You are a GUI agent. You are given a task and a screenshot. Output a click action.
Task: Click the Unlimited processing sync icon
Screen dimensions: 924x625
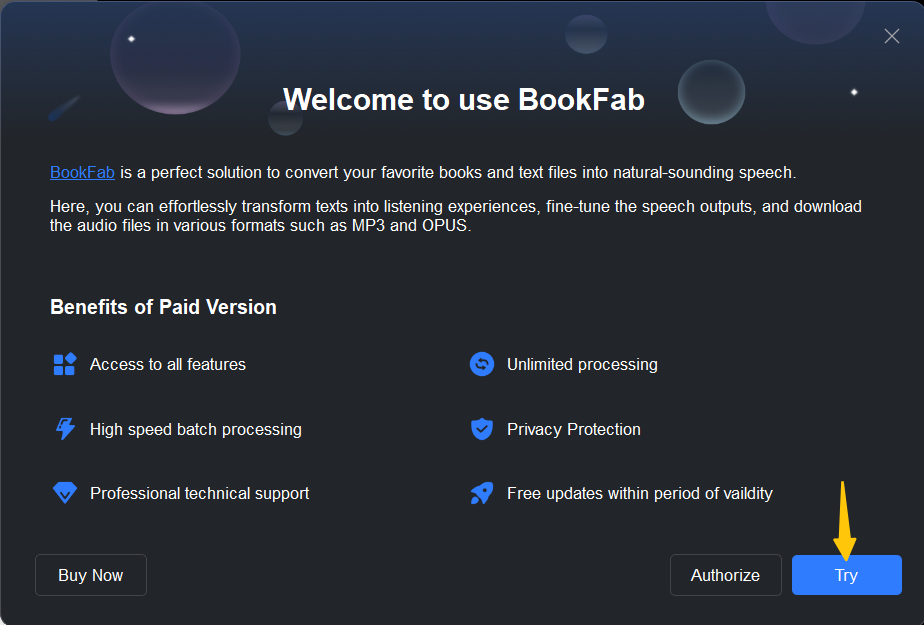[482, 364]
